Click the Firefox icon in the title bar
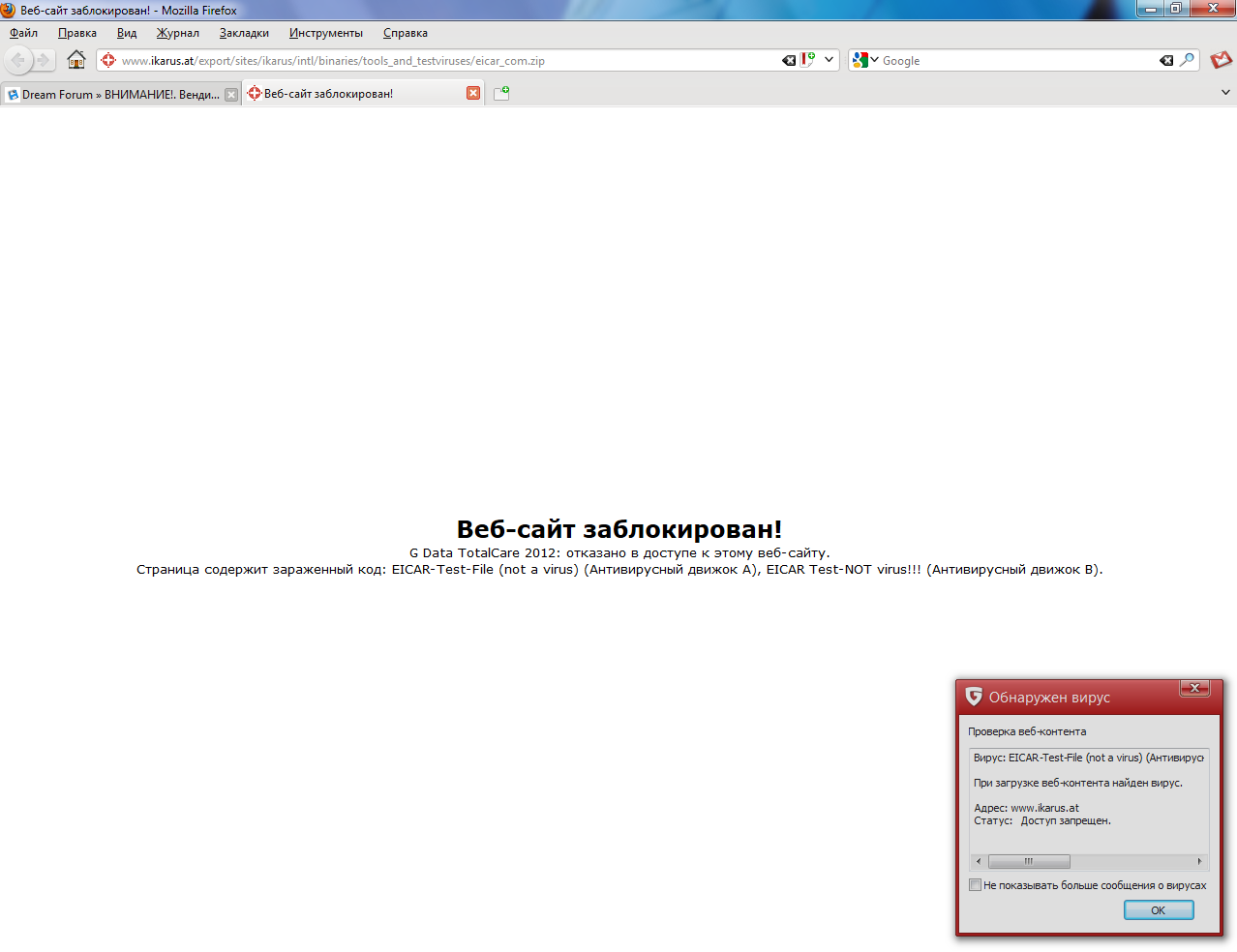This screenshot has width=1237, height=952. (x=9, y=10)
